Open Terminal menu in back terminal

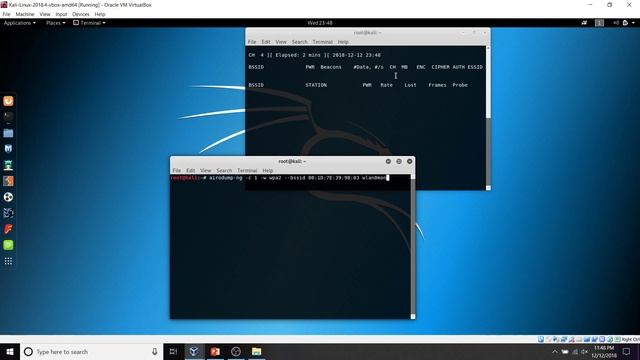point(322,42)
